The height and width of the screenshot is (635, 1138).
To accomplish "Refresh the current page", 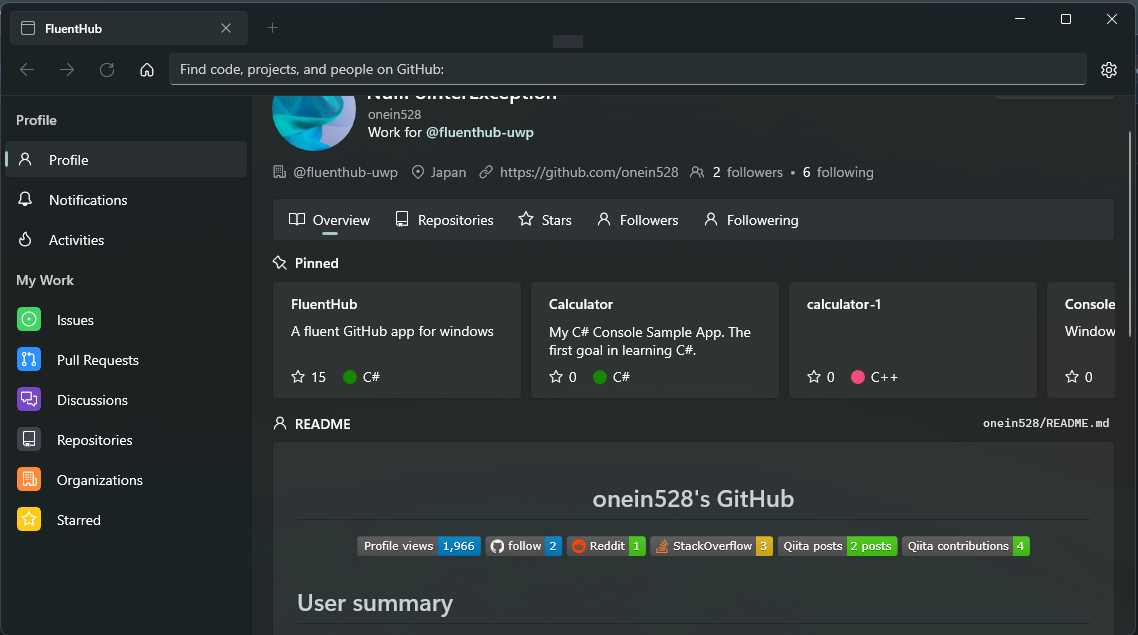I will (x=106, y=69).
